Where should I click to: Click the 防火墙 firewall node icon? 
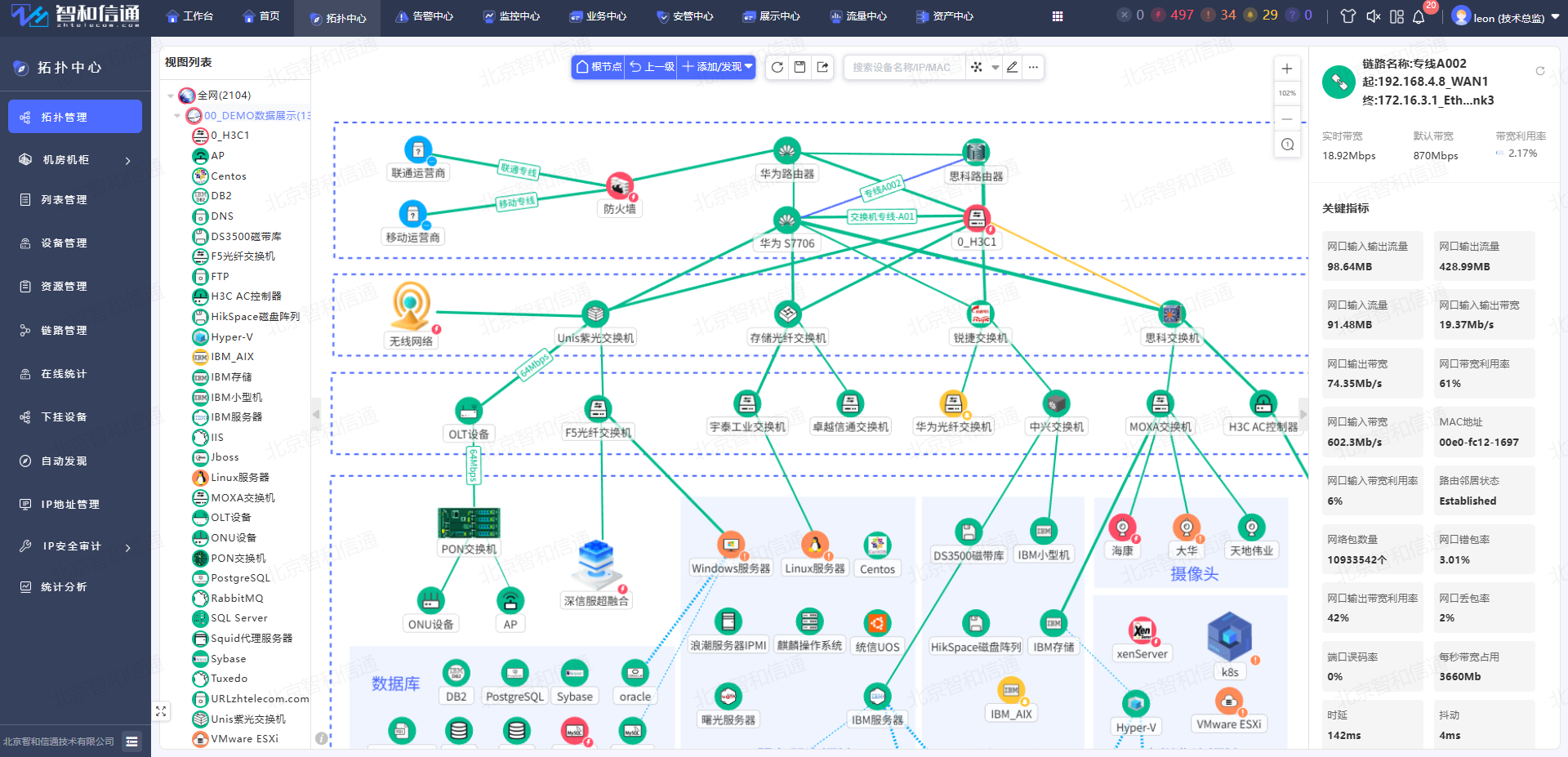point(620,186)
